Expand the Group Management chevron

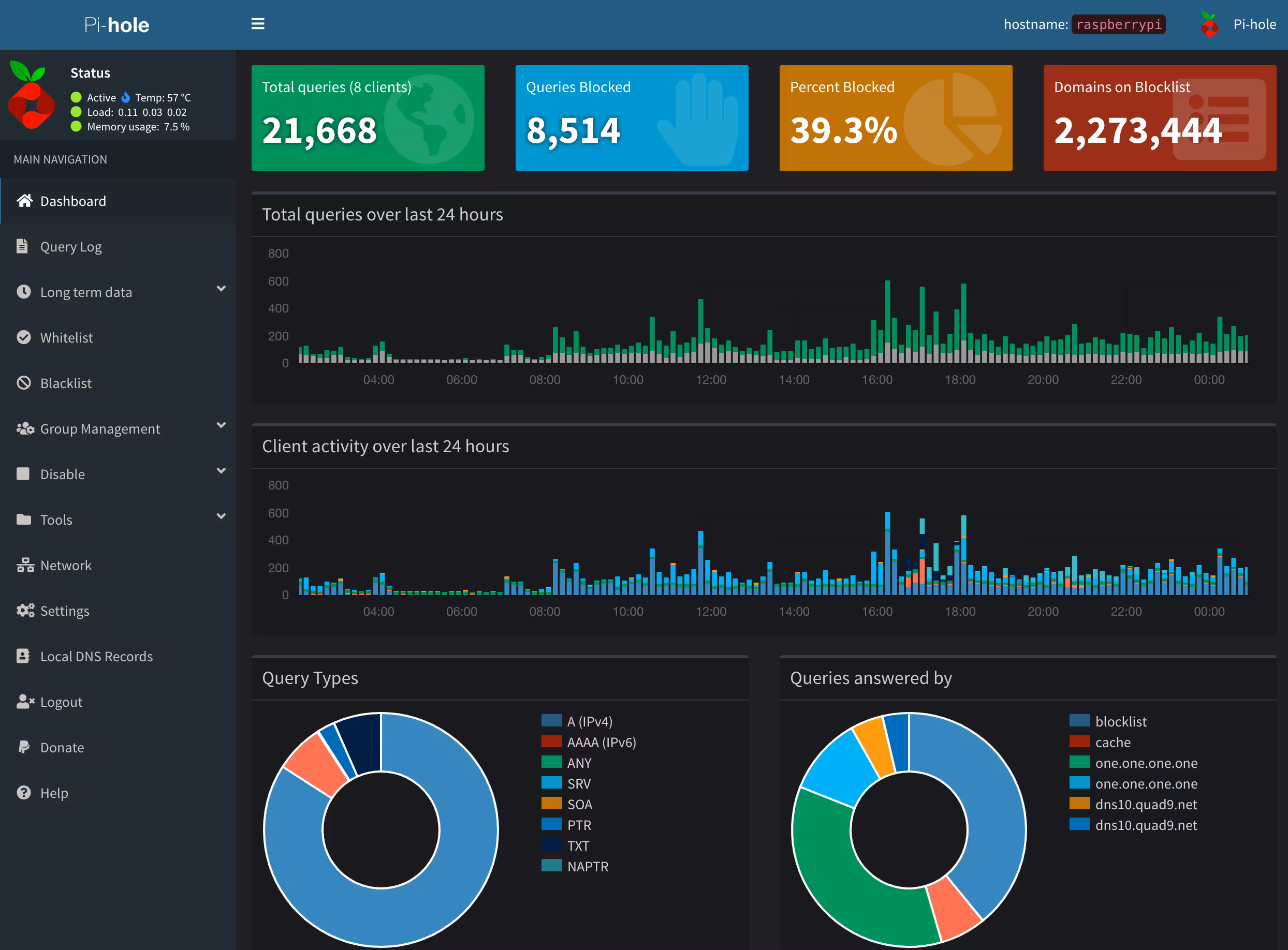tap(221, 425)
